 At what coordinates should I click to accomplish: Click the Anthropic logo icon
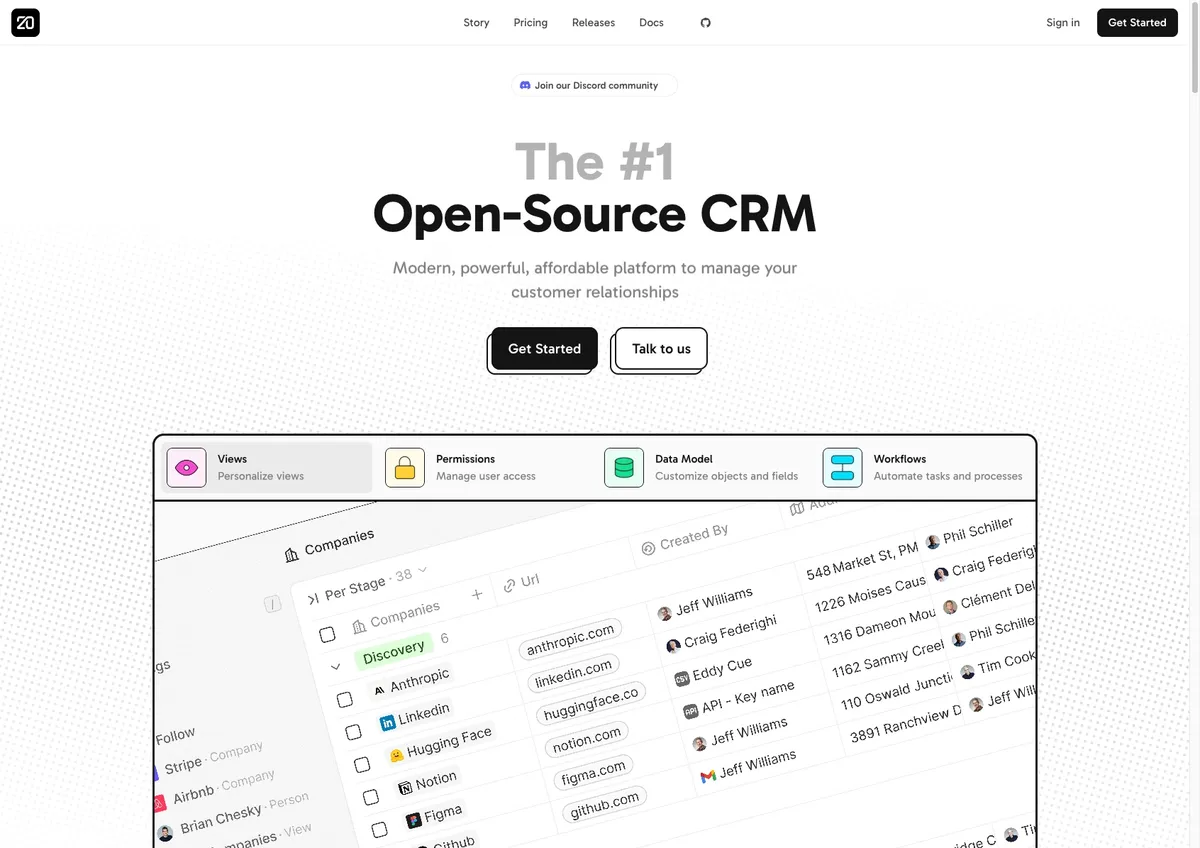pos(379,690)
